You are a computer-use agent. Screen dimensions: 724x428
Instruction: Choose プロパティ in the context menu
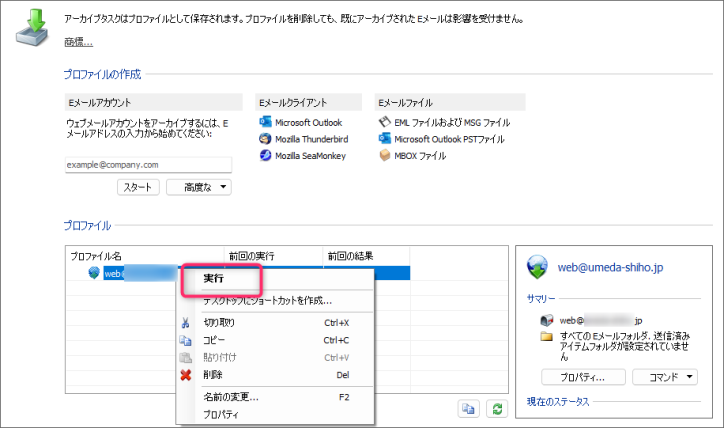(x=221, y=415)
